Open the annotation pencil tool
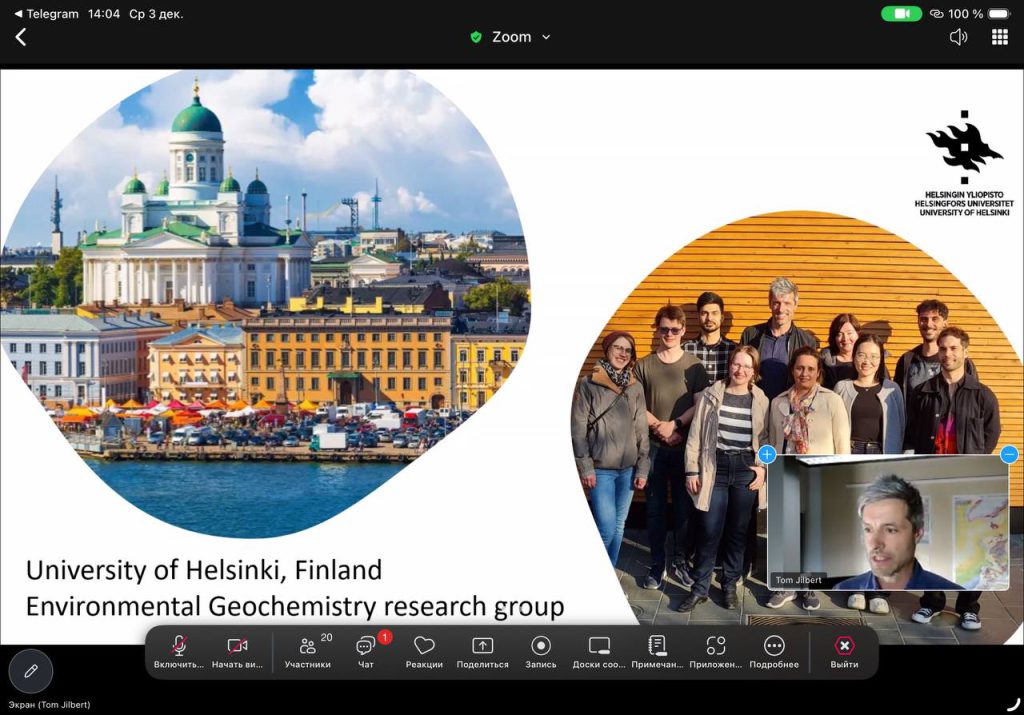The image size is (1024, 715). 31,671
